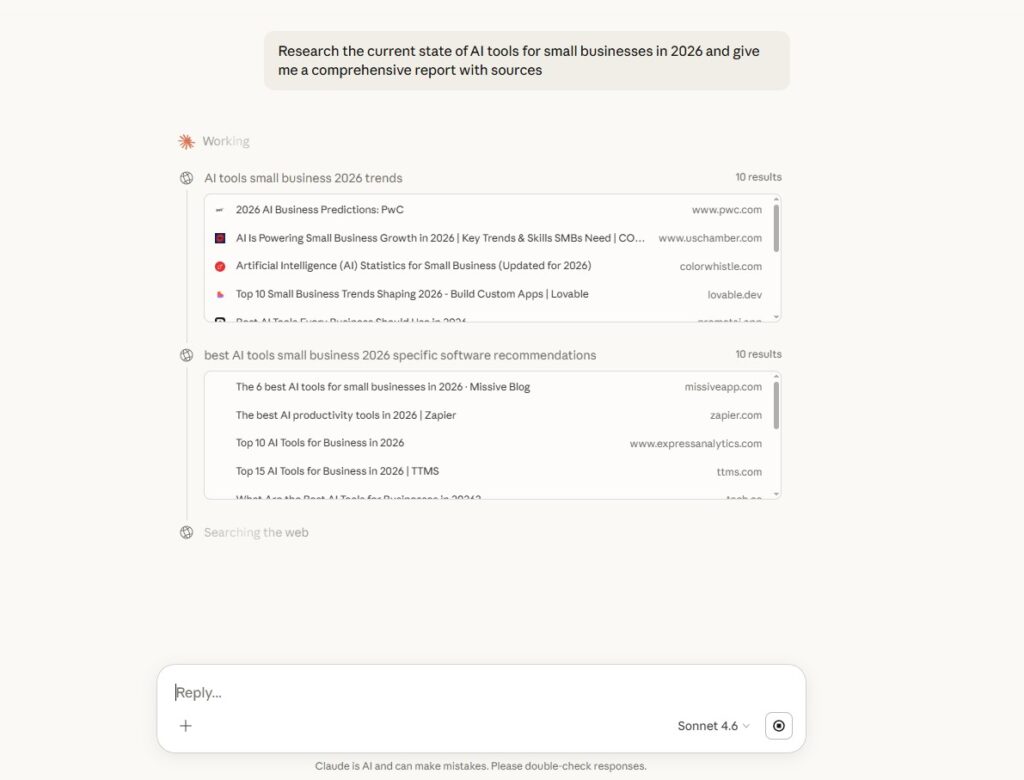
Task: Click the second results list scrollbar
Action: point(776,405)
